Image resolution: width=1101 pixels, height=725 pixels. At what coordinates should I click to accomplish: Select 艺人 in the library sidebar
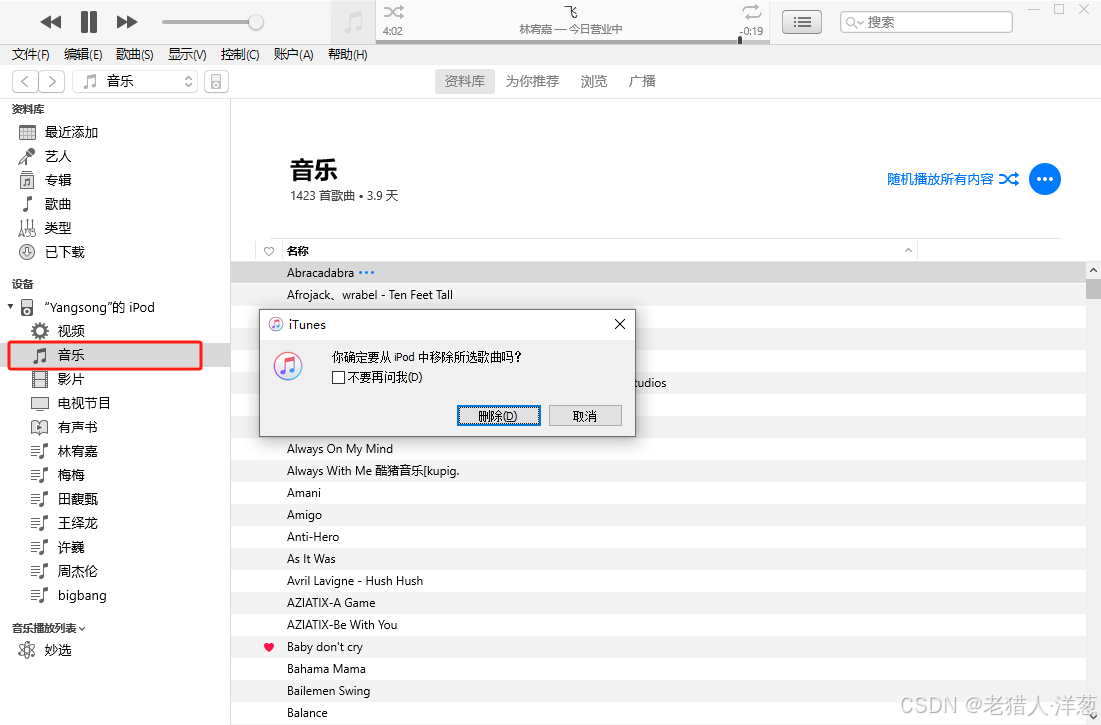coord(58,156)
